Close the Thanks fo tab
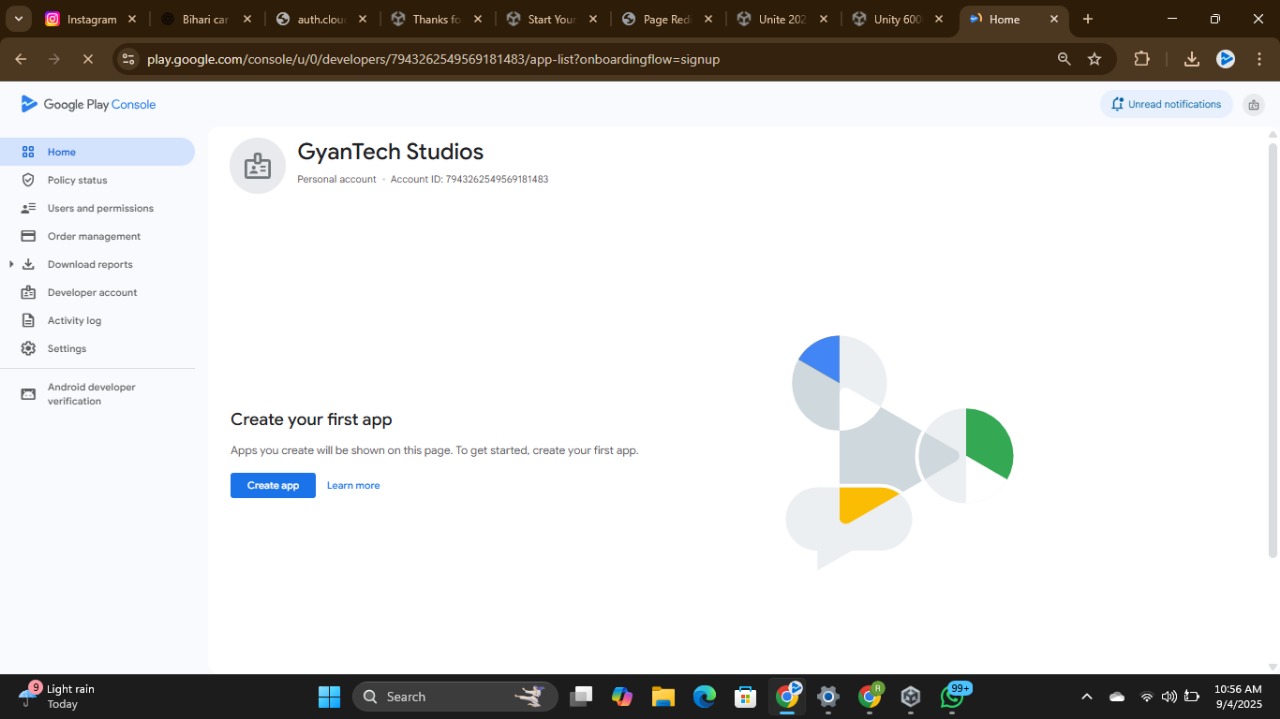1280x719 pixels. (x=478, y=19)
